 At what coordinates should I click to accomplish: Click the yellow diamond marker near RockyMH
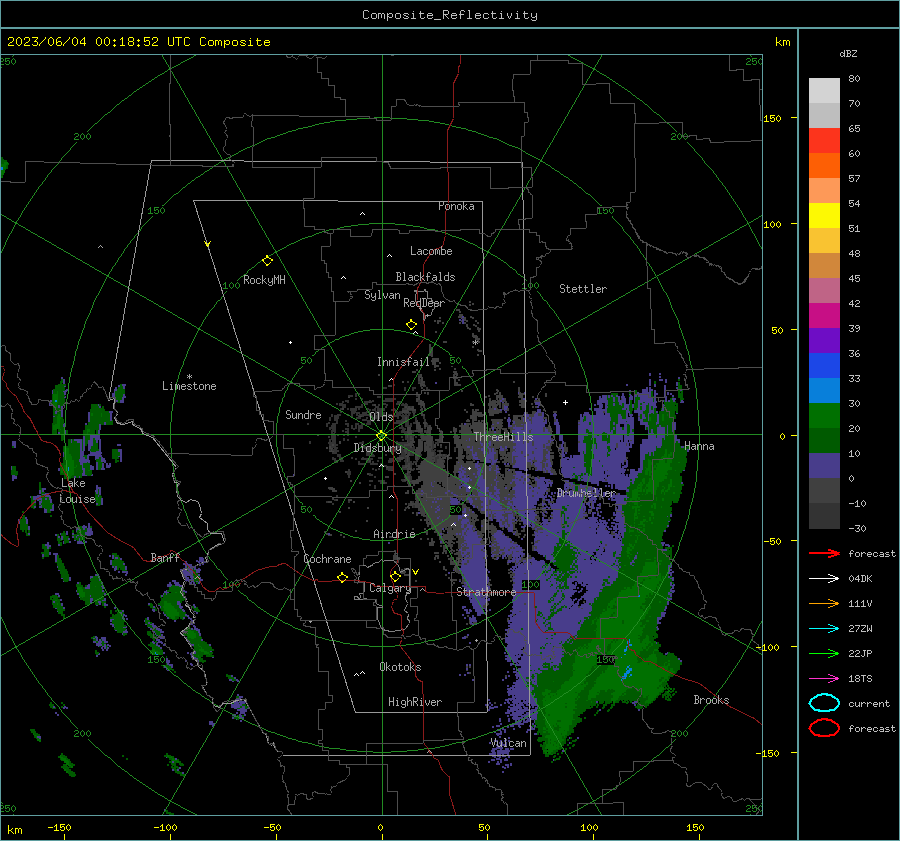click(267, 261)
